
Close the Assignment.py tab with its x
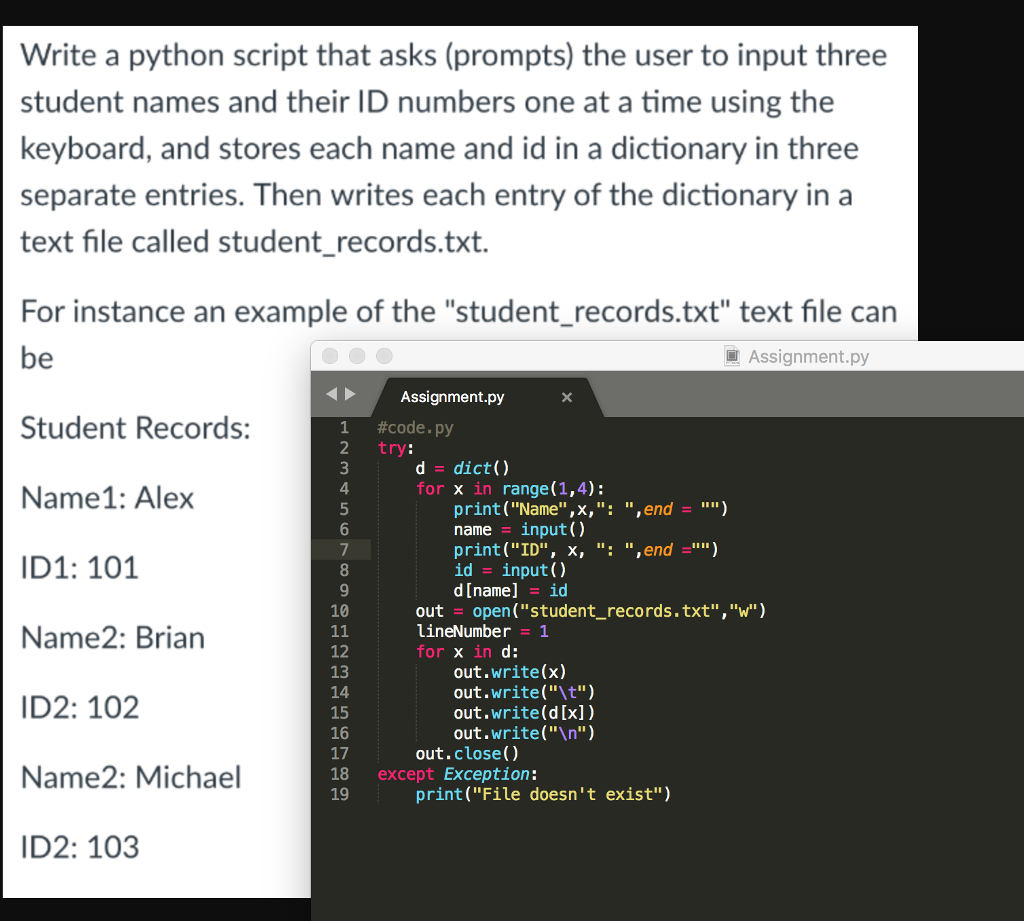point(566,397)
